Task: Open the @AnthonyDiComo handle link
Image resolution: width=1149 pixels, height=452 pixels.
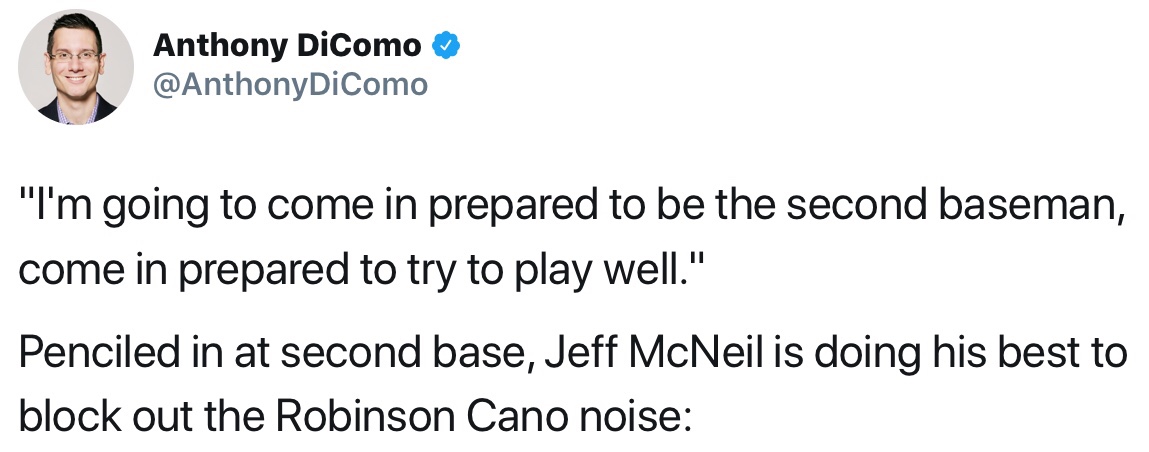Action: click(x=289, y=84)
